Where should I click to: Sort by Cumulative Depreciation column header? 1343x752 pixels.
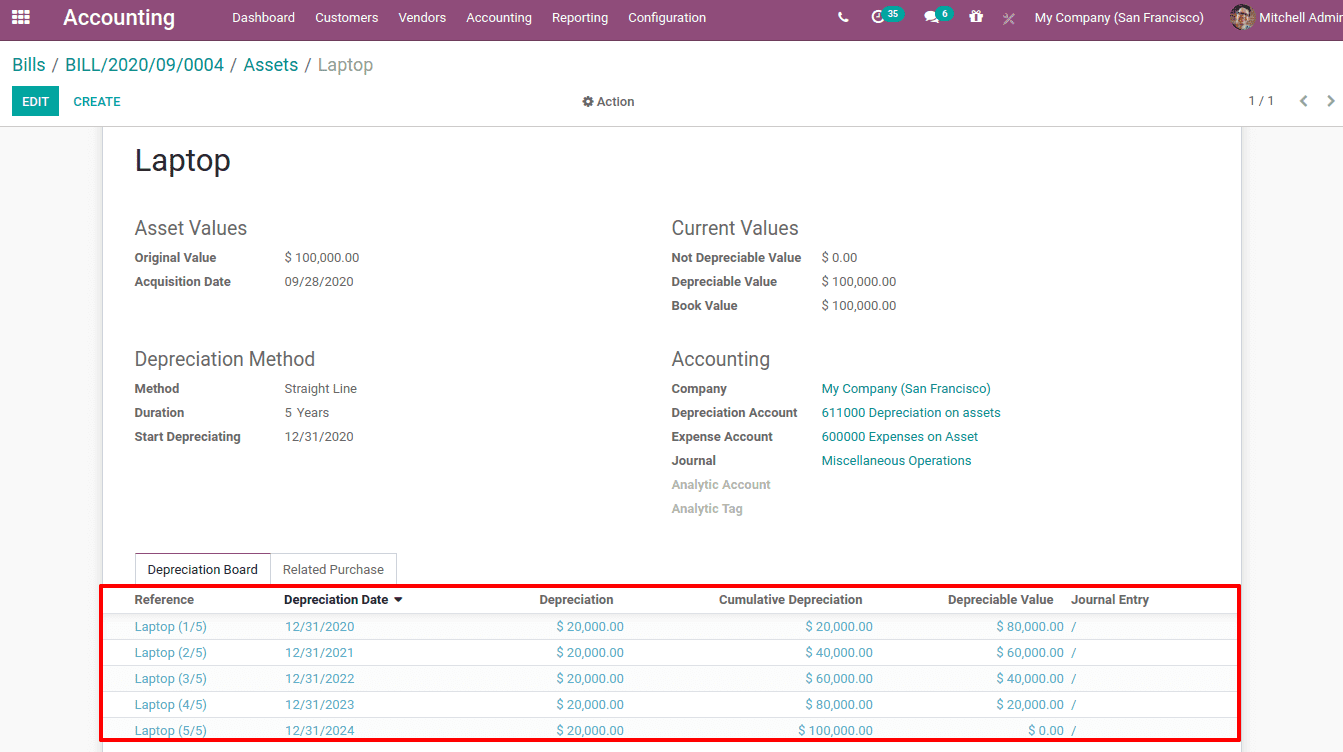tap(790, 600)
